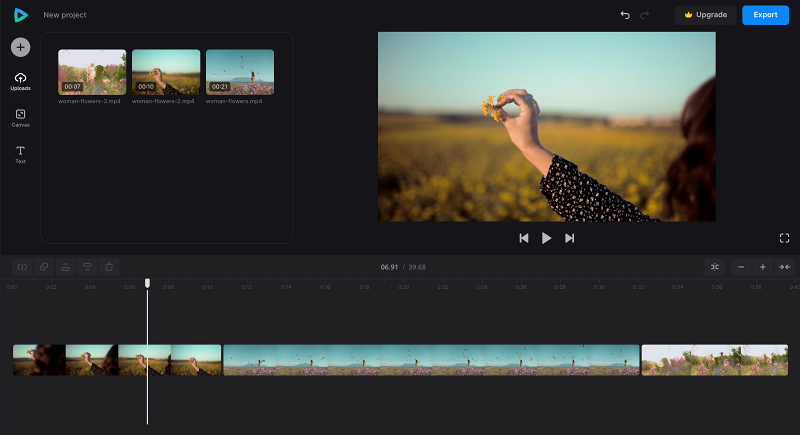Screen dimensions: 800x435
Task: Select woman-flowers-3.mp4 thumbnail
Action: [x=92, y=72]
